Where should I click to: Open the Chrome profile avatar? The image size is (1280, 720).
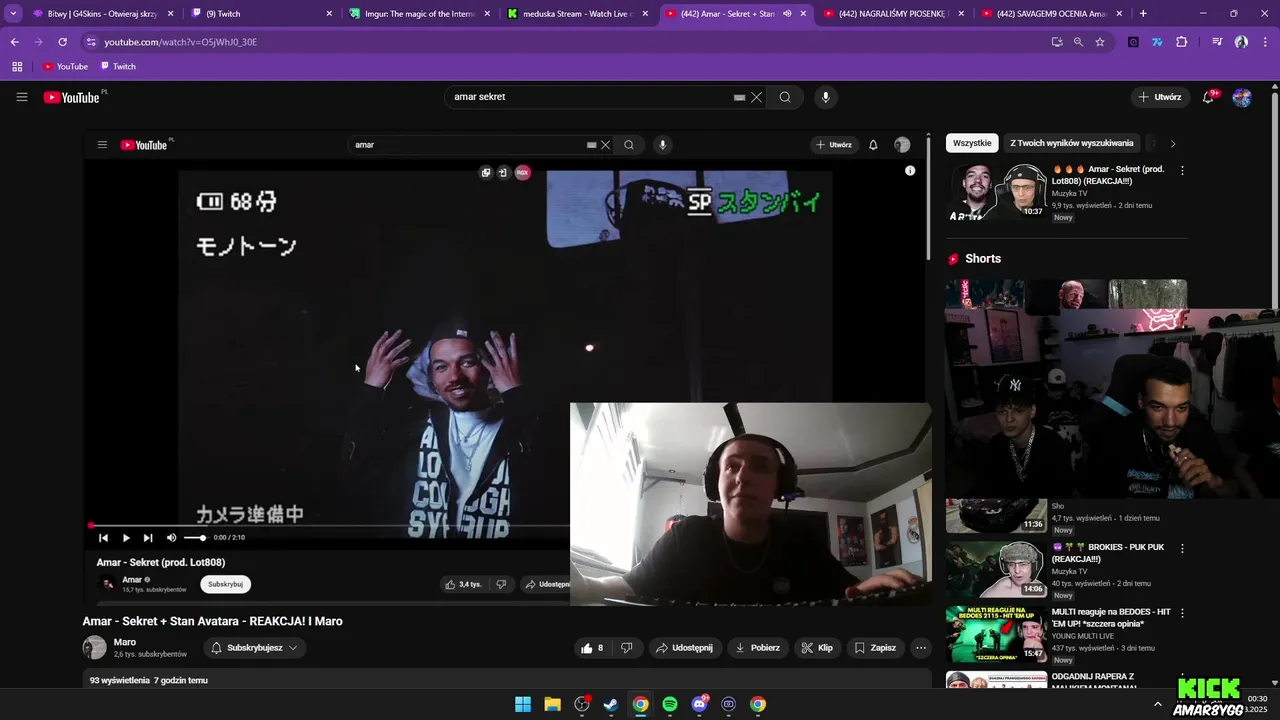click(x=1241, y=42)
